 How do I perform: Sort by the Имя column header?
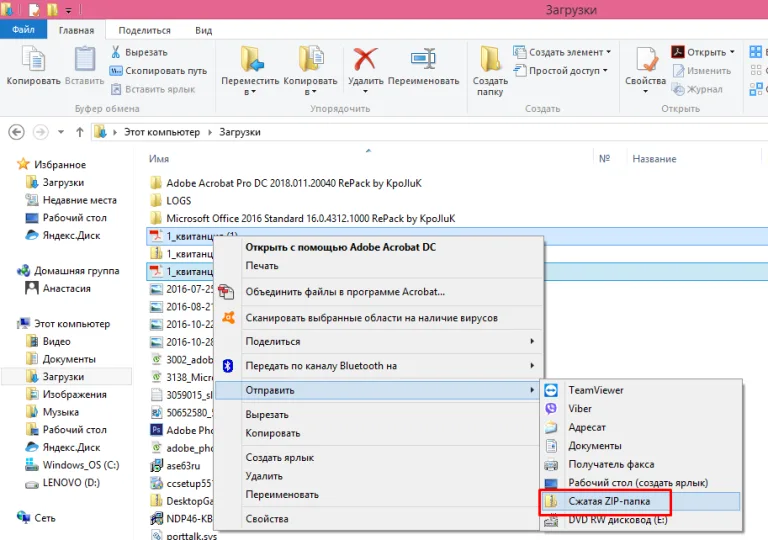tap(159, 159)
